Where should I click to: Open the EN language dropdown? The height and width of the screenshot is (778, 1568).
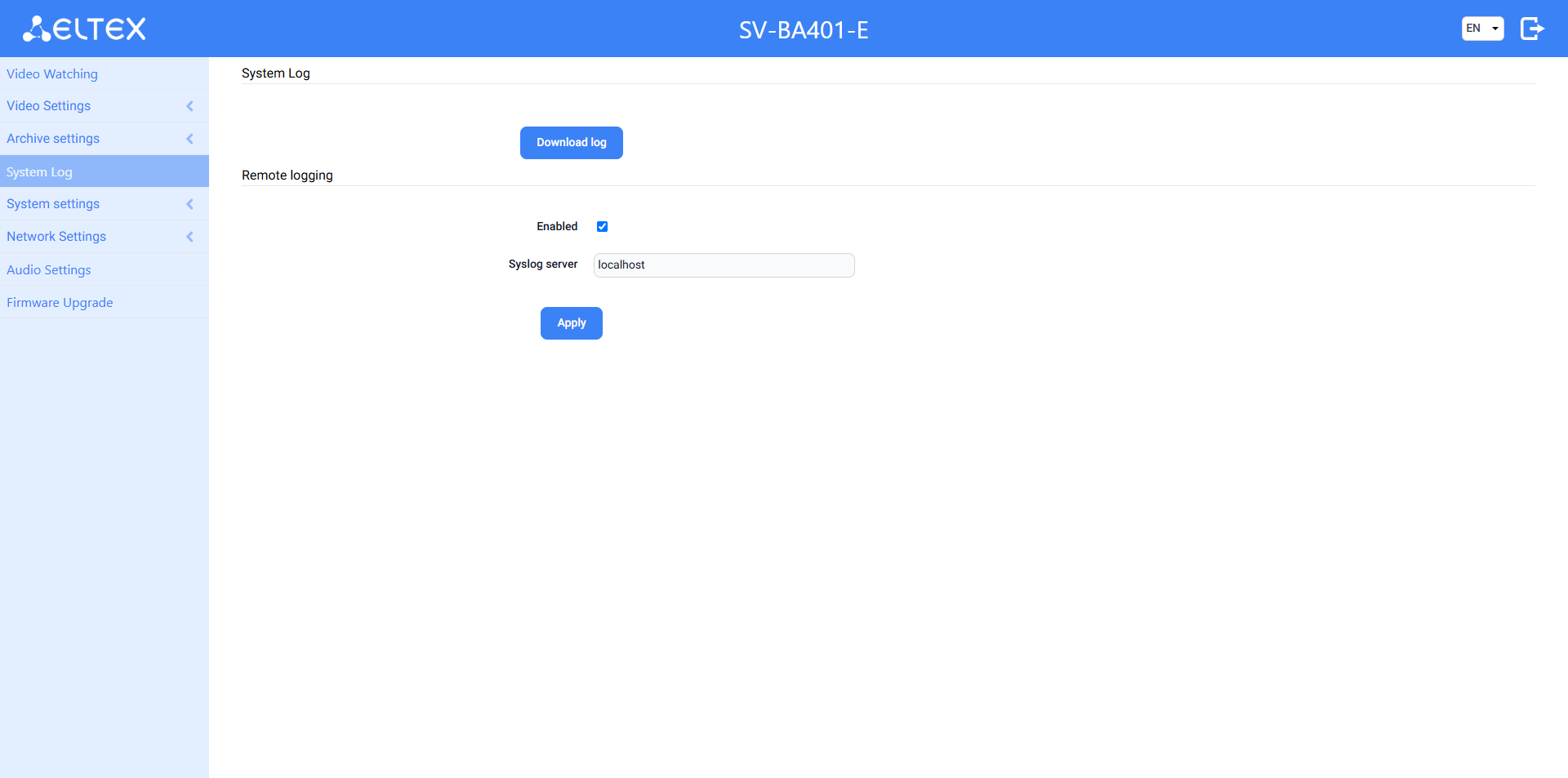(1482, 29)
